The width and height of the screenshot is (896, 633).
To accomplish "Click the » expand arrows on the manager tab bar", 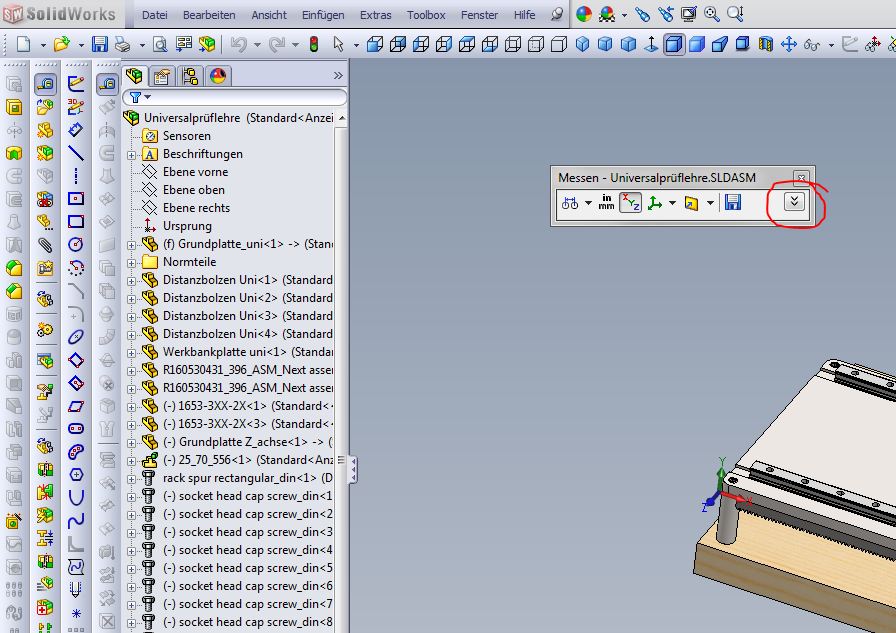I will pyautogui.click(x=338, y=75).
